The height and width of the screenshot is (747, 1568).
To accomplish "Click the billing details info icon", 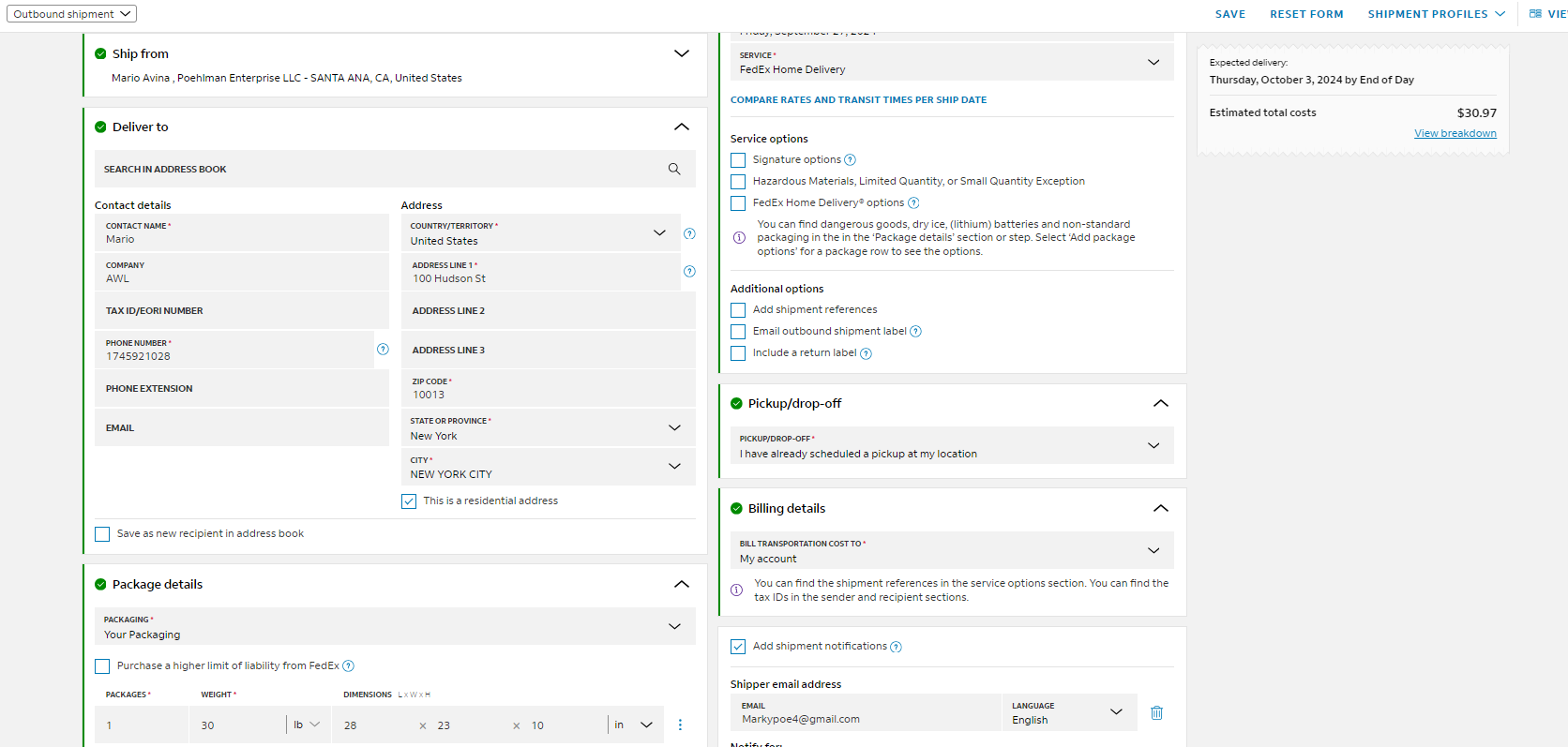I will click(736, 590).
